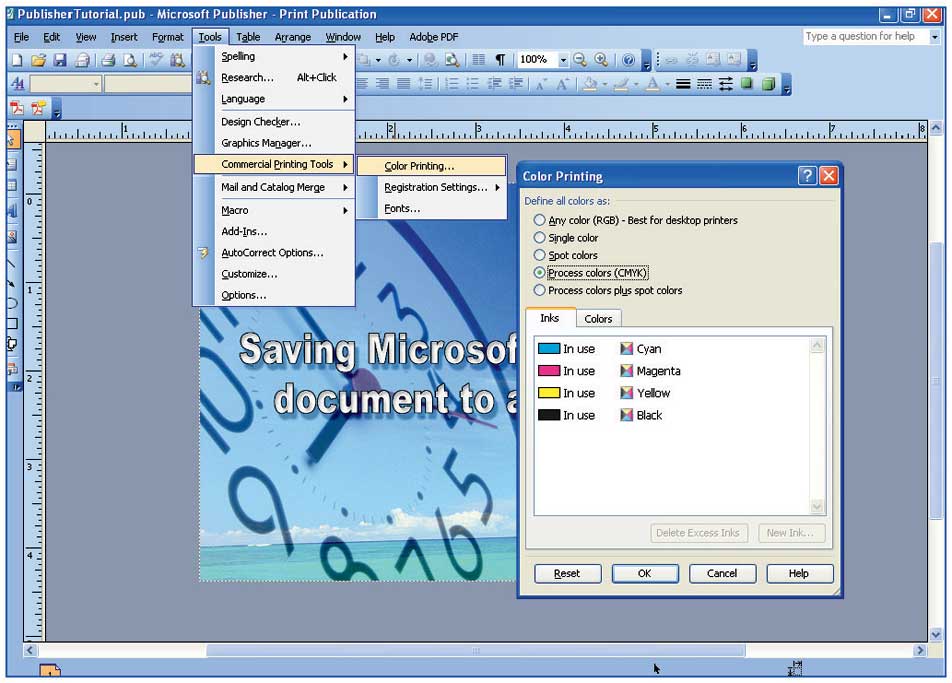
Task: Click the Type a question for help box
Action: (865, 36)
